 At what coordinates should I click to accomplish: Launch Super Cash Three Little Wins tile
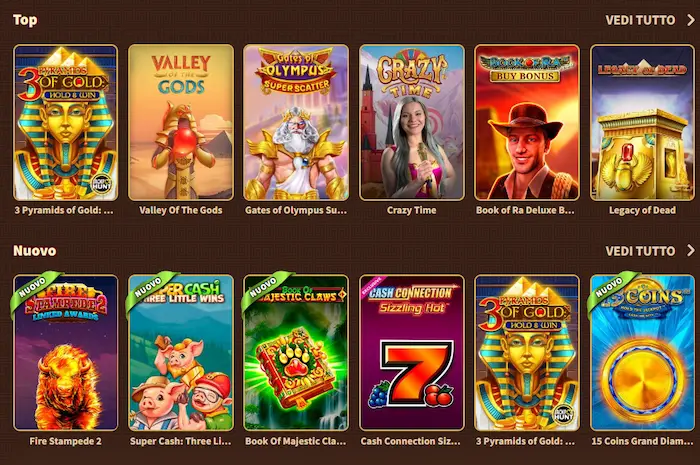(181, 353)
